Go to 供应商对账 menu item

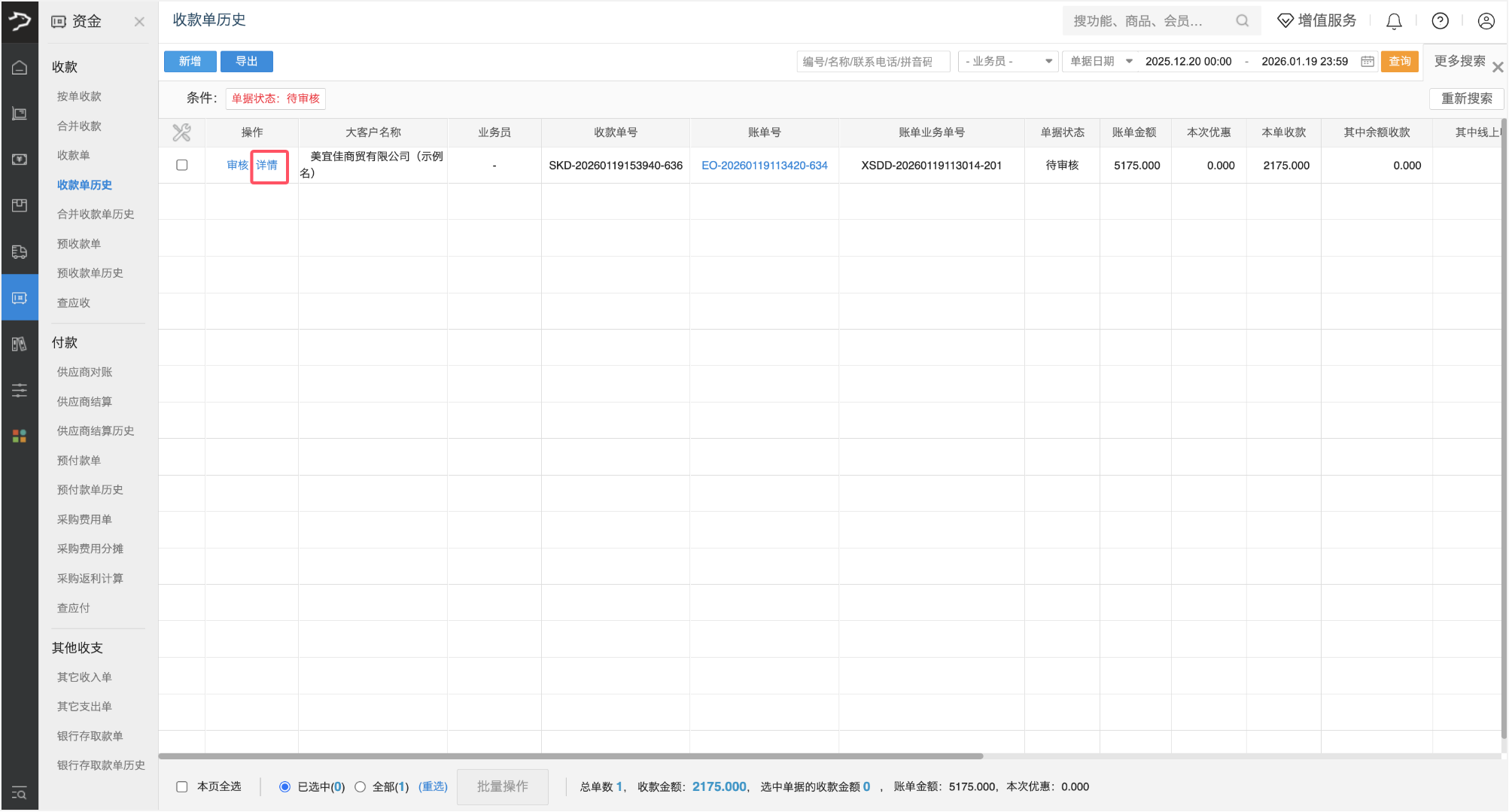tap(84, 372)
